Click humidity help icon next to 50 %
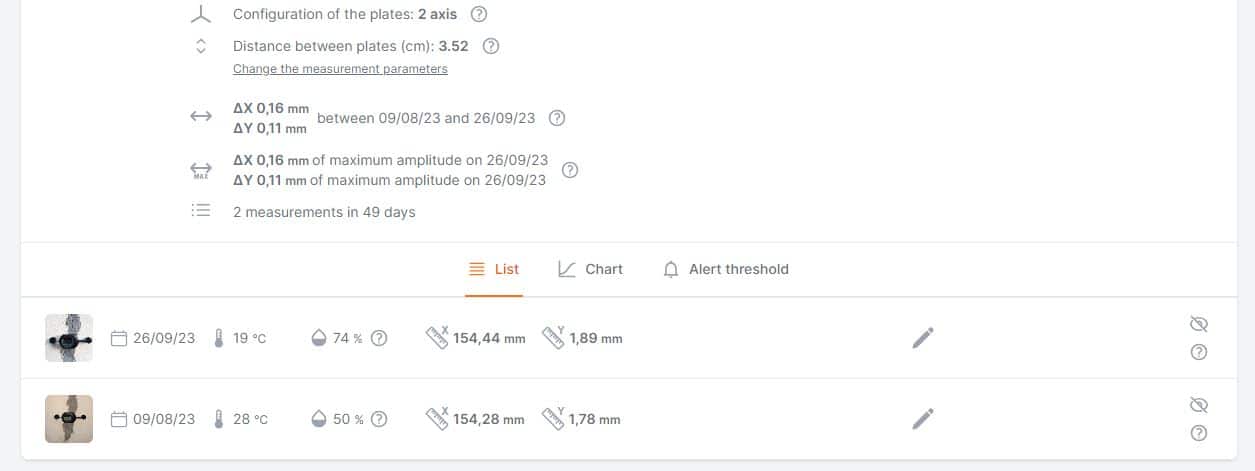 coord(379,419)
